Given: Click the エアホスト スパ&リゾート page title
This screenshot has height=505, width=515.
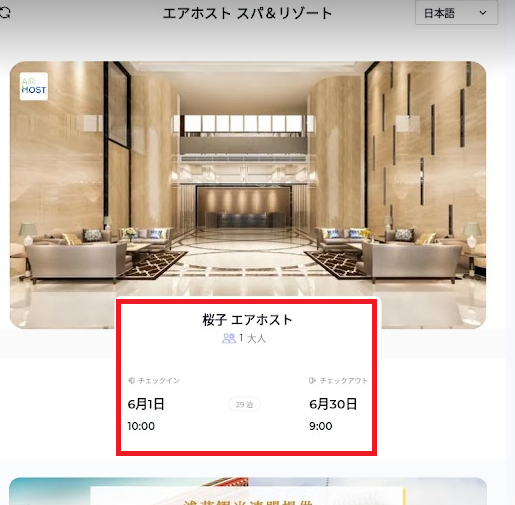Looking at the screenshot, I should 247,14.
